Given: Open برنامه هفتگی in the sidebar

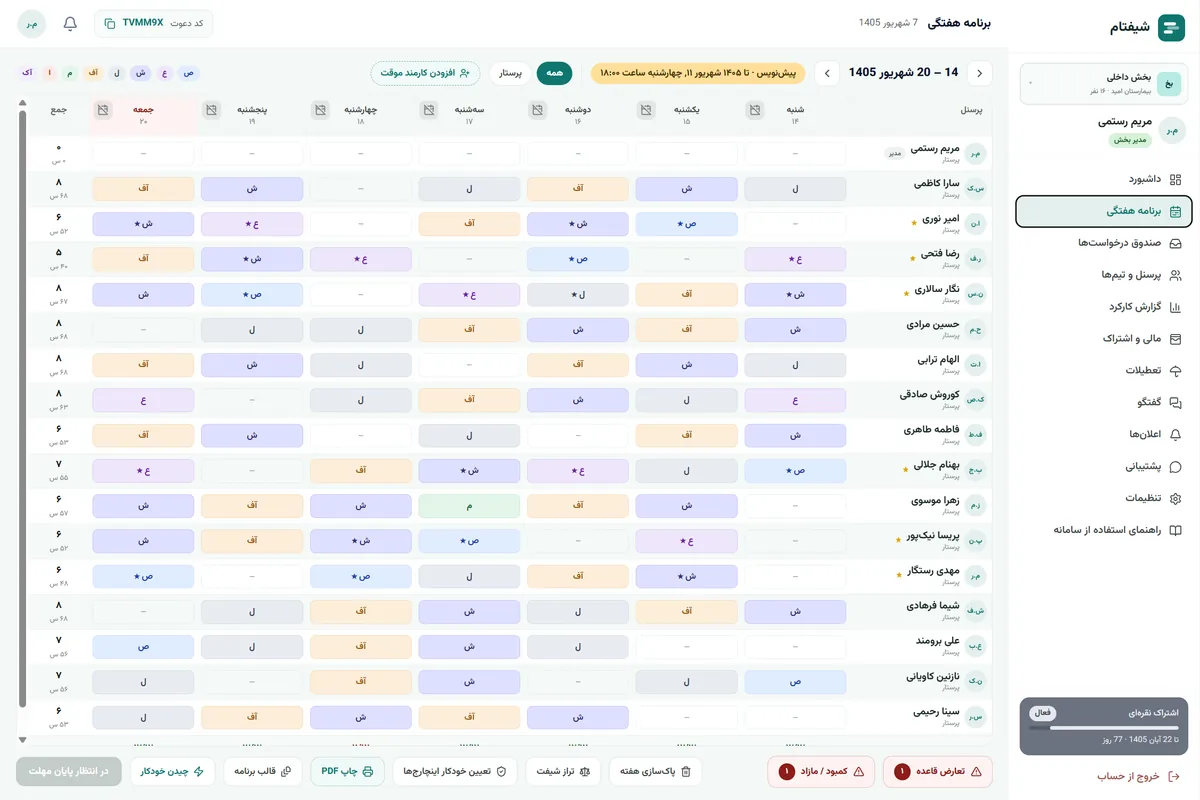Looking at the screenshot, I should tap(1104, 211).
